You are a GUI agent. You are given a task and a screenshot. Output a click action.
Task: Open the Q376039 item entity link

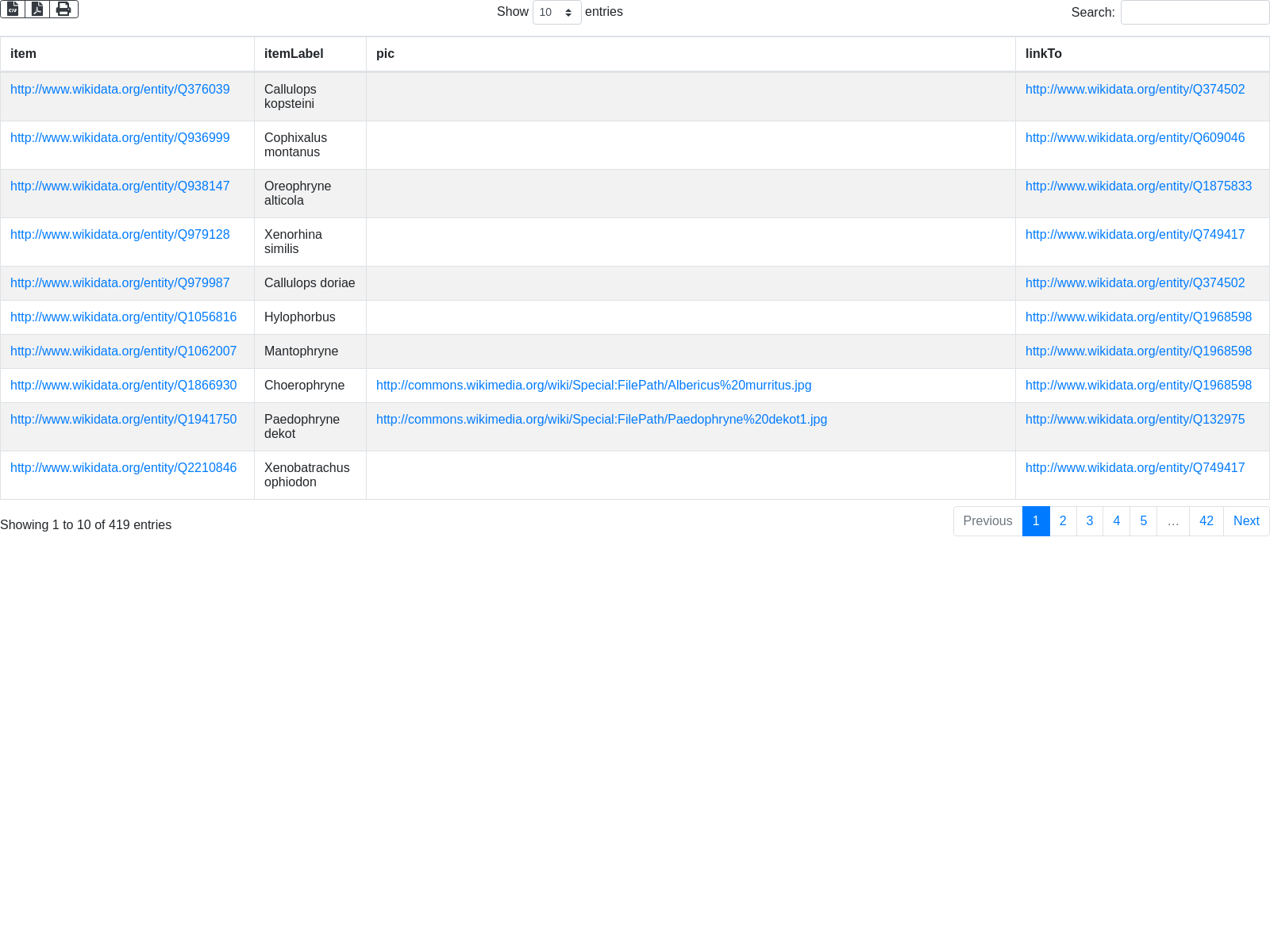point(120,90)
